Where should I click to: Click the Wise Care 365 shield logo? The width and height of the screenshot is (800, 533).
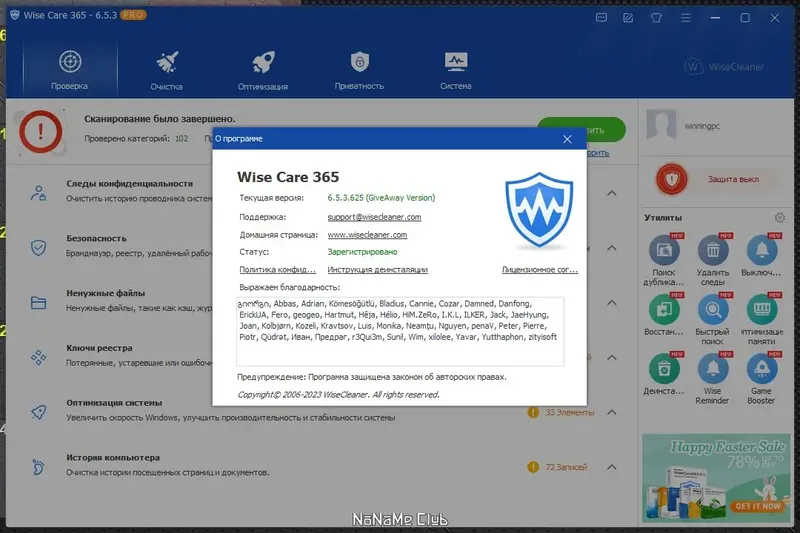[539, 211]
